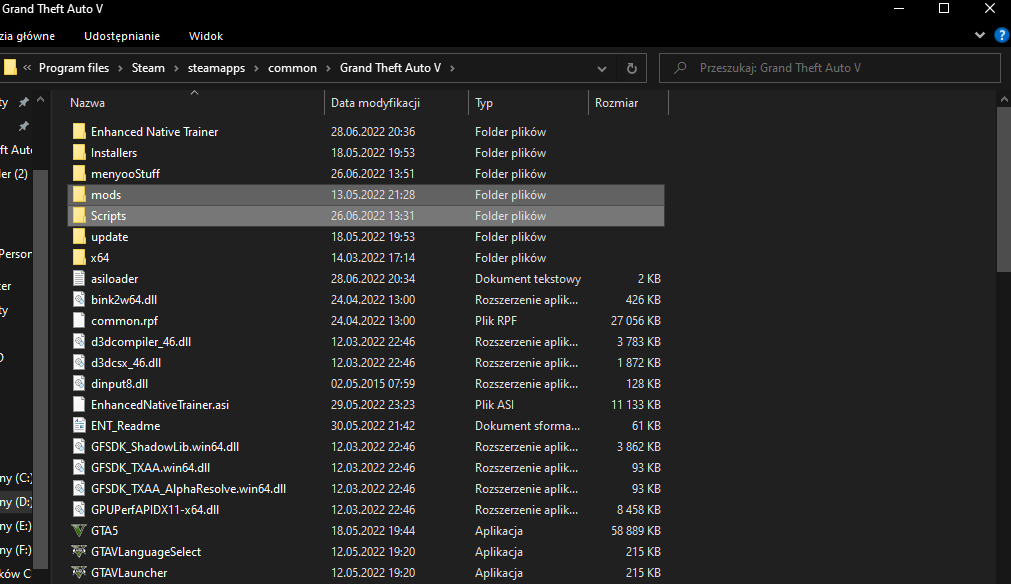Click the common.rpf file icon
The width and height of the screenshot is (1011, 584).
79,320
